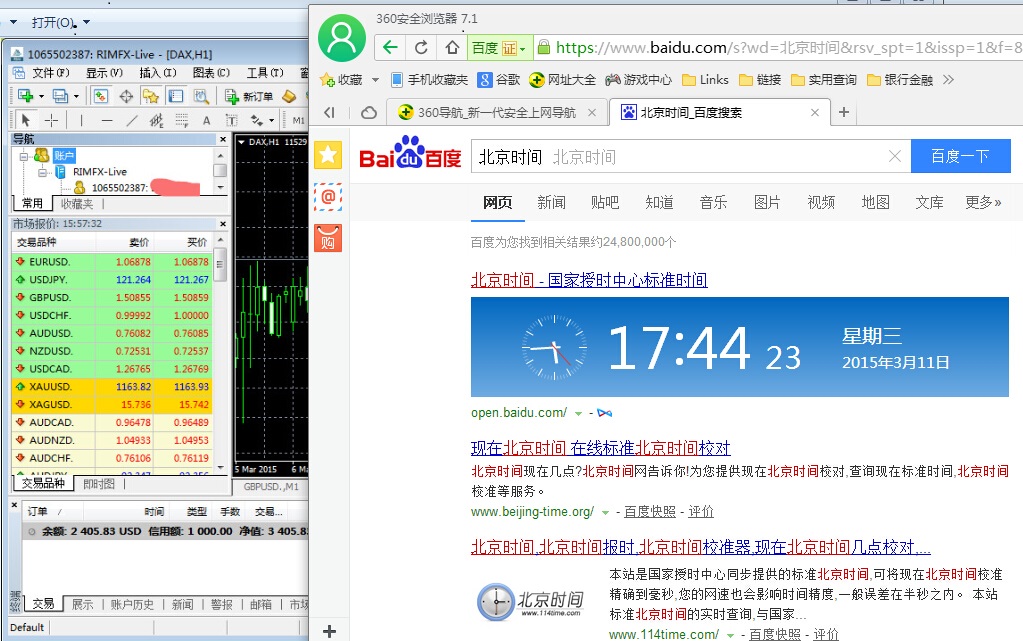Open the 显示(V) menu in MetaTrader
Viewport: 1023px width, 641px height.
pos(104,72)
